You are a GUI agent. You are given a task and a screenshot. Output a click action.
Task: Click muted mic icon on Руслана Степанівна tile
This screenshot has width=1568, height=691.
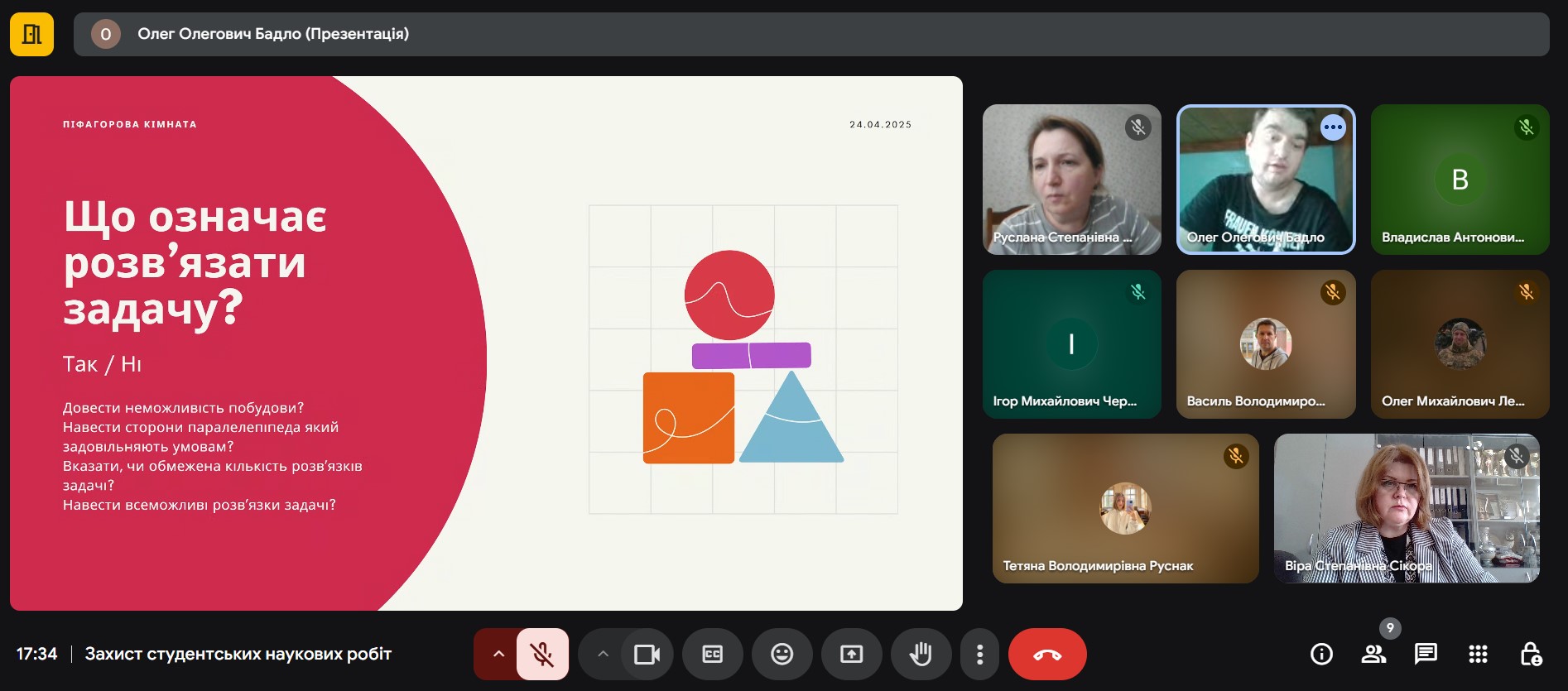click(x=1138, y=127)
